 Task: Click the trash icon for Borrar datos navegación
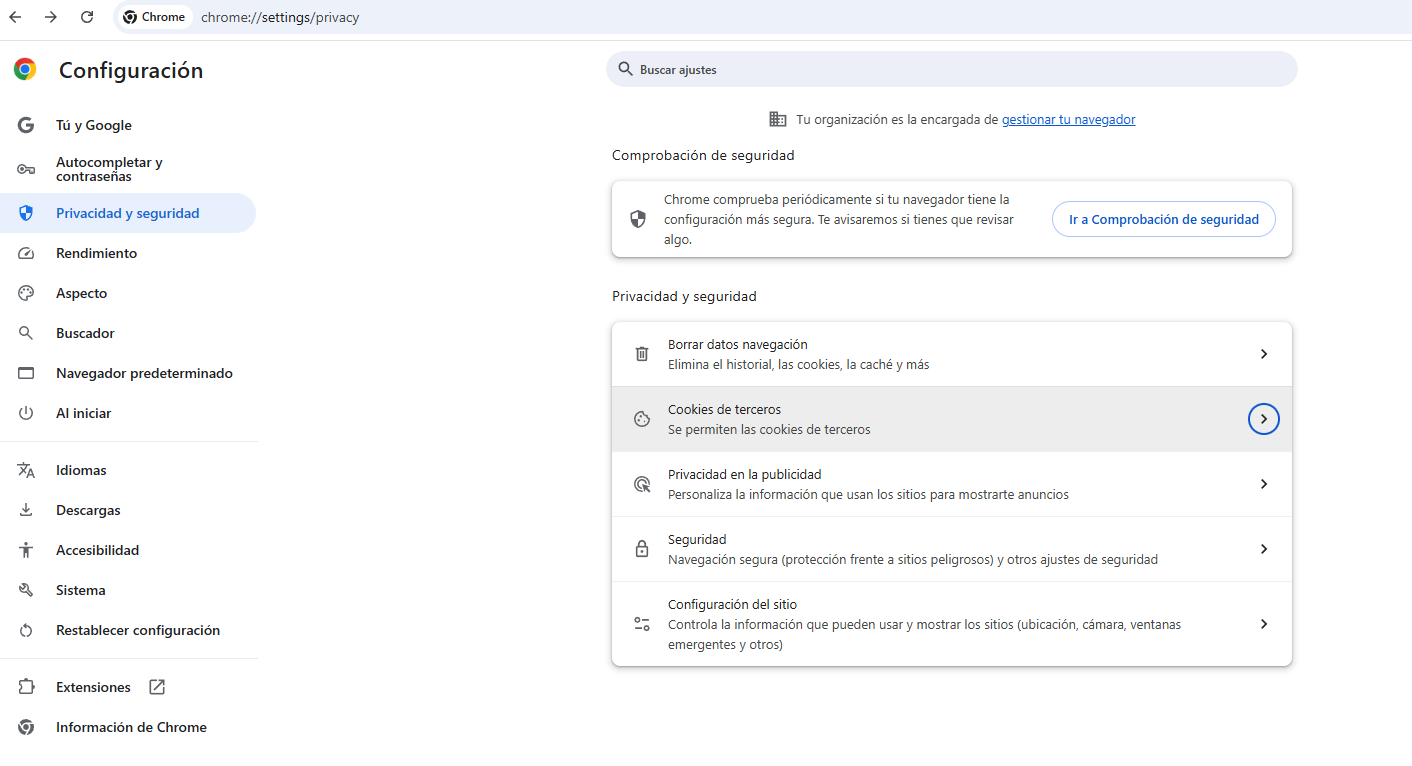pos(642,354)
